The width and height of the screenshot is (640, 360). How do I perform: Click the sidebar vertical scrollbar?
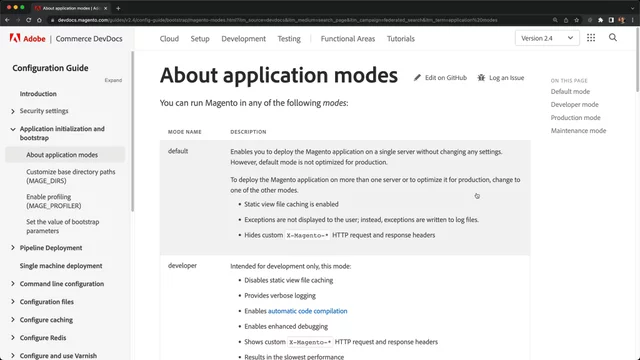(132, 131)
